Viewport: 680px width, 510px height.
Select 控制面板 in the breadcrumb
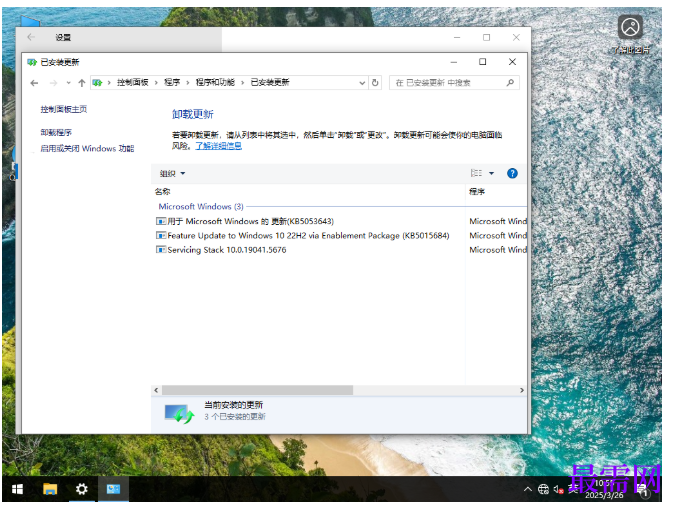tap(132, 82)
